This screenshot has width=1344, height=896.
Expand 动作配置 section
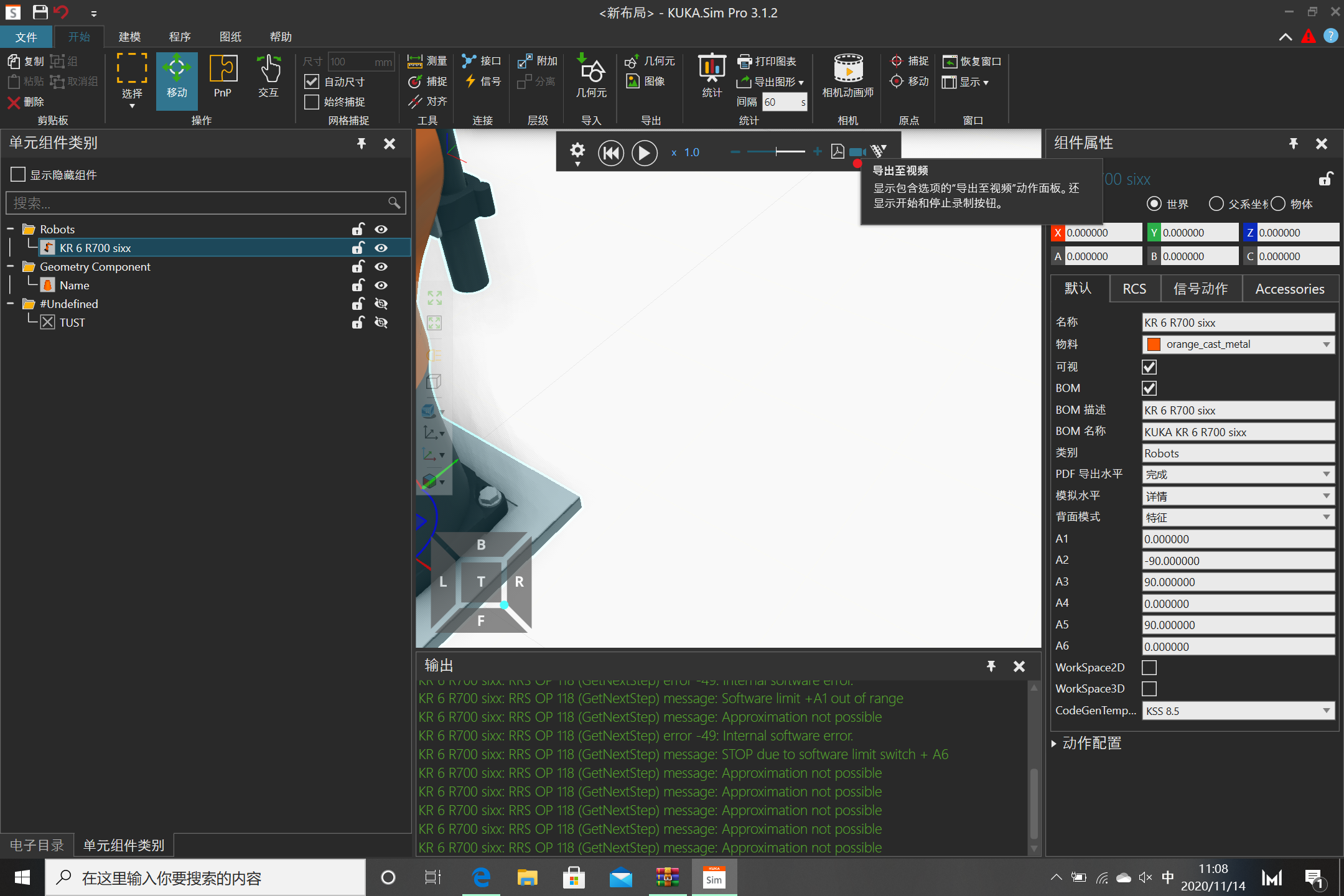point(1054,744)
